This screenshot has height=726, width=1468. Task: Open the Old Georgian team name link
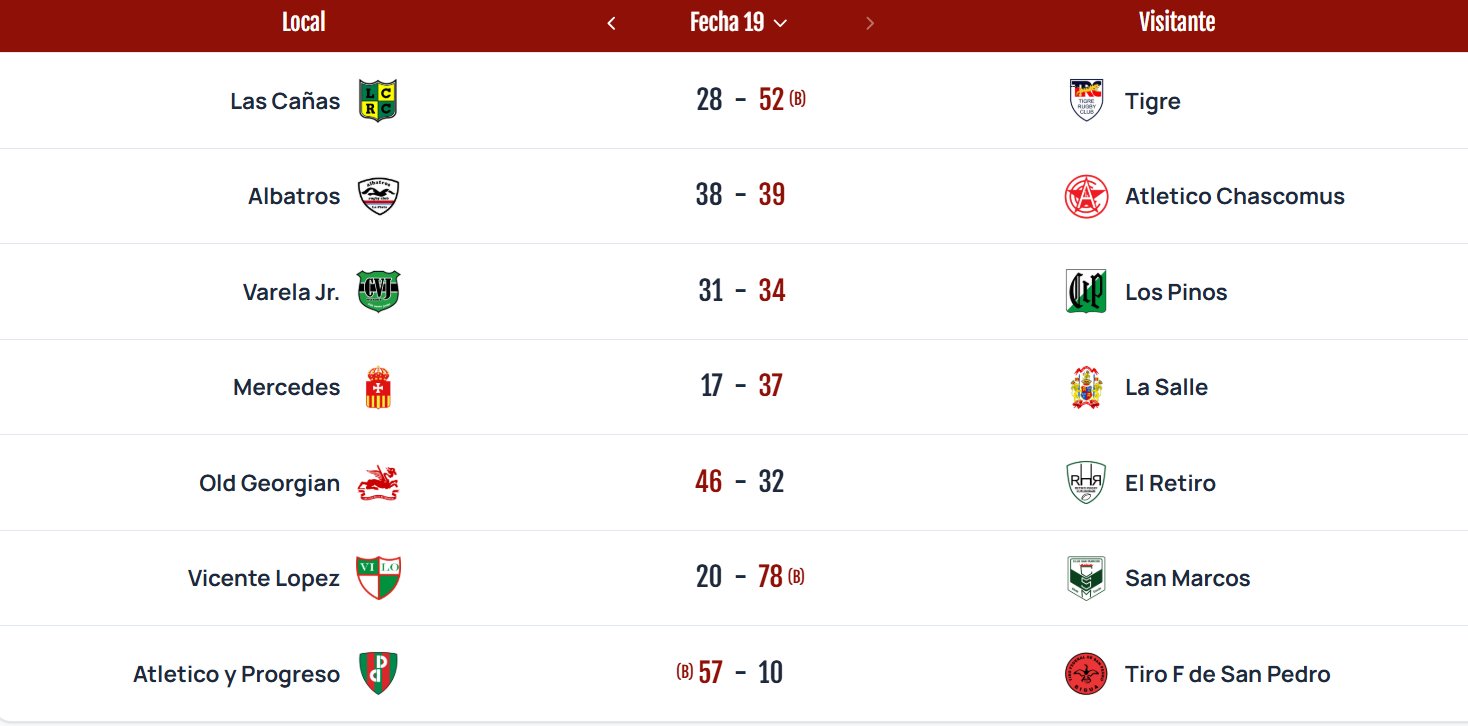point(269,483)
